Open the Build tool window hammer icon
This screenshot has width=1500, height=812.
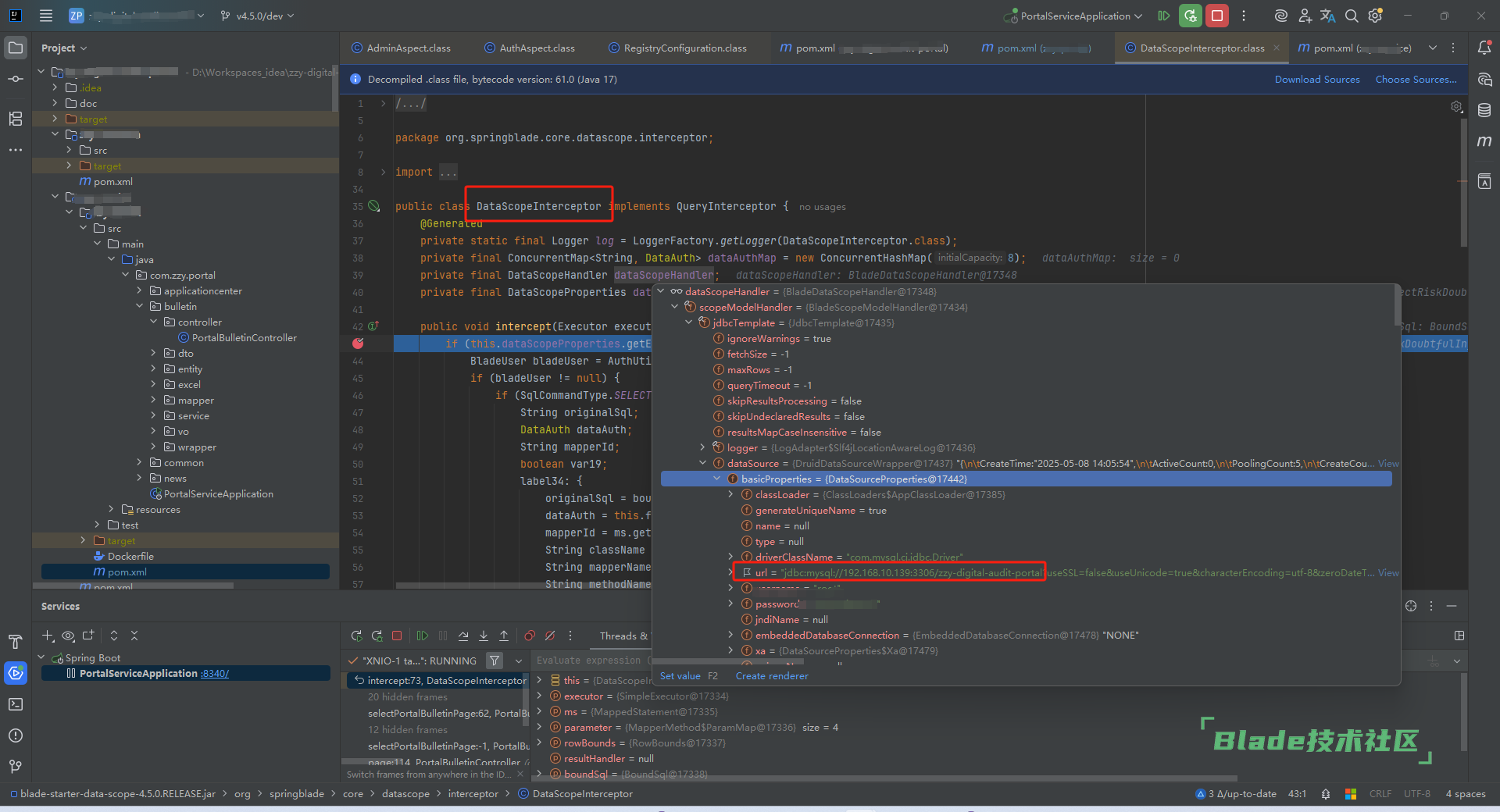tap(16, 642)
